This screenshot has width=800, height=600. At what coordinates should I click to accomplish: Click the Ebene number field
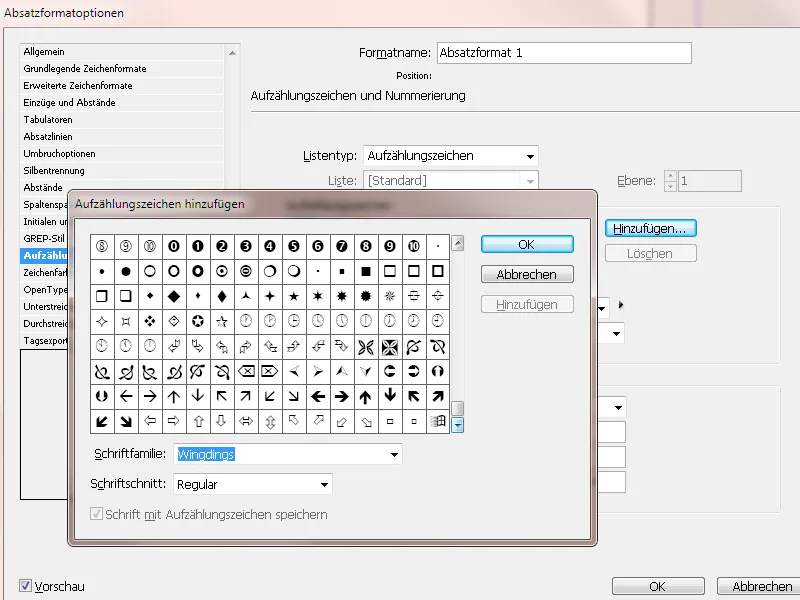click(x=710, y=181)
